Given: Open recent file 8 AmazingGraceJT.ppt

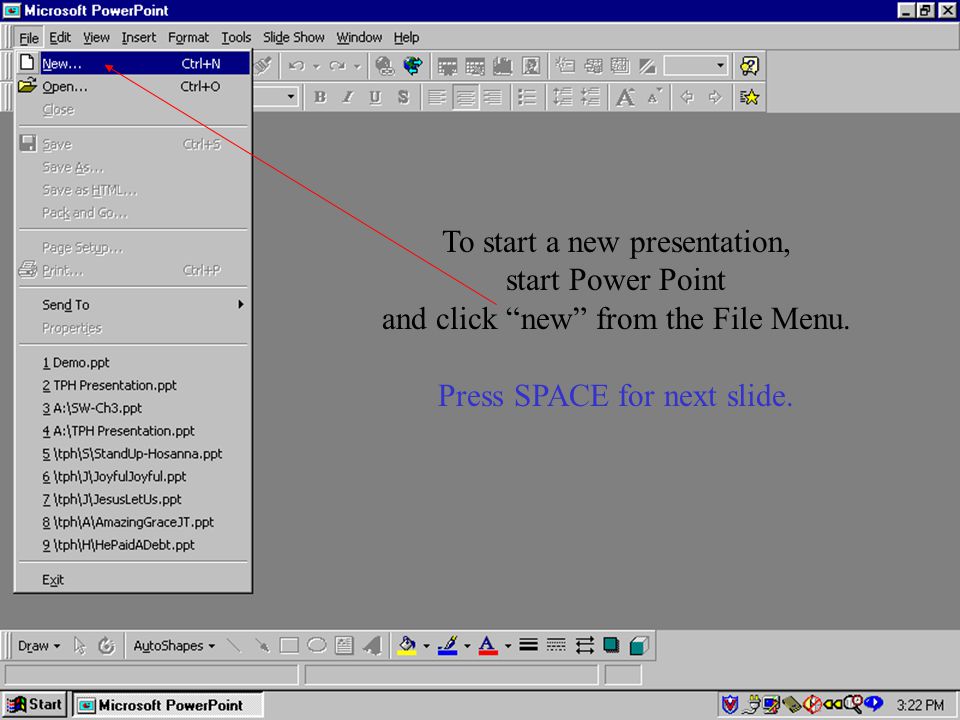Looking at the screenshot, I should 133,522.
